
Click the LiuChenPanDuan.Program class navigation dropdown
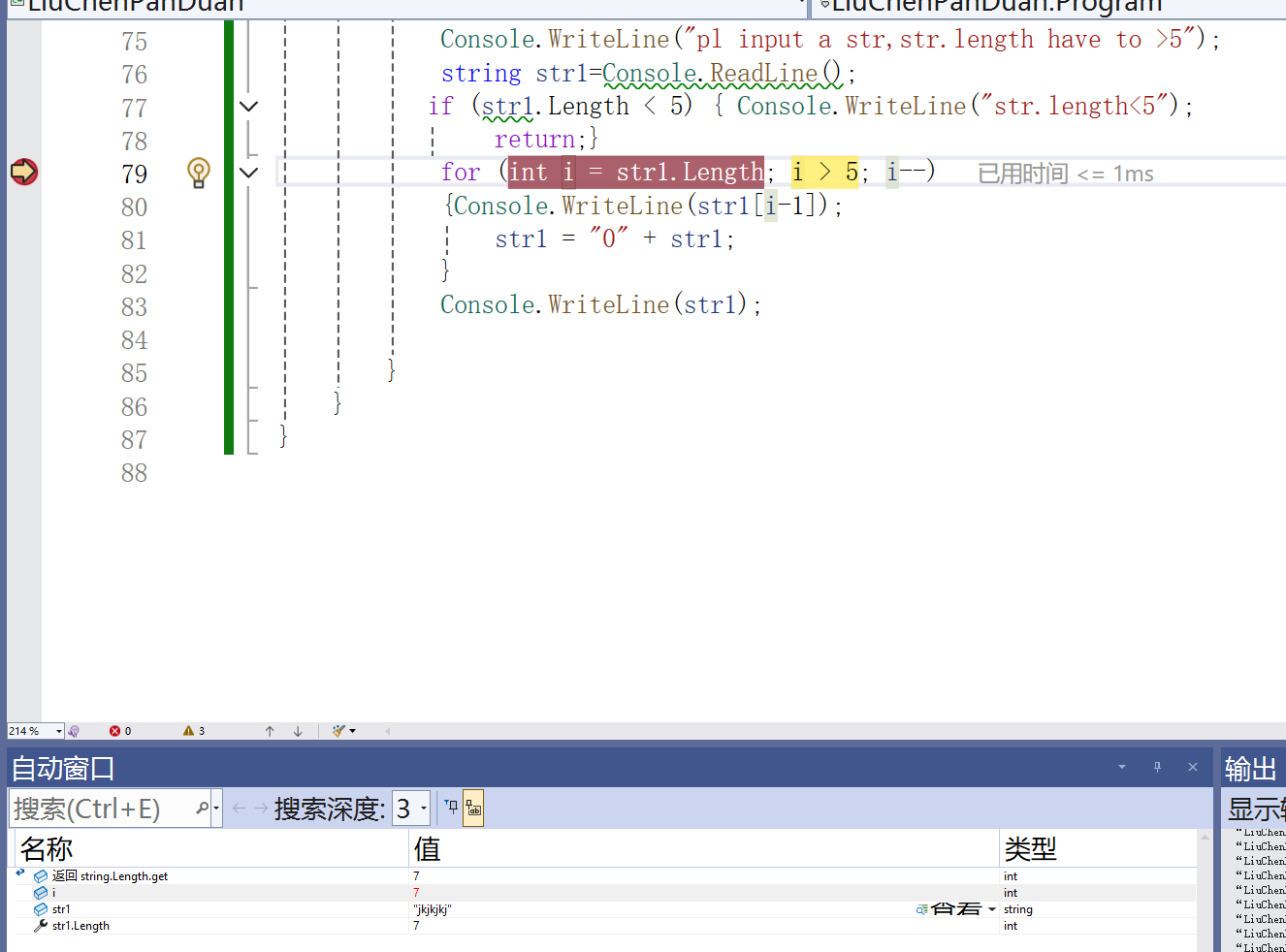coord(1049,8)
